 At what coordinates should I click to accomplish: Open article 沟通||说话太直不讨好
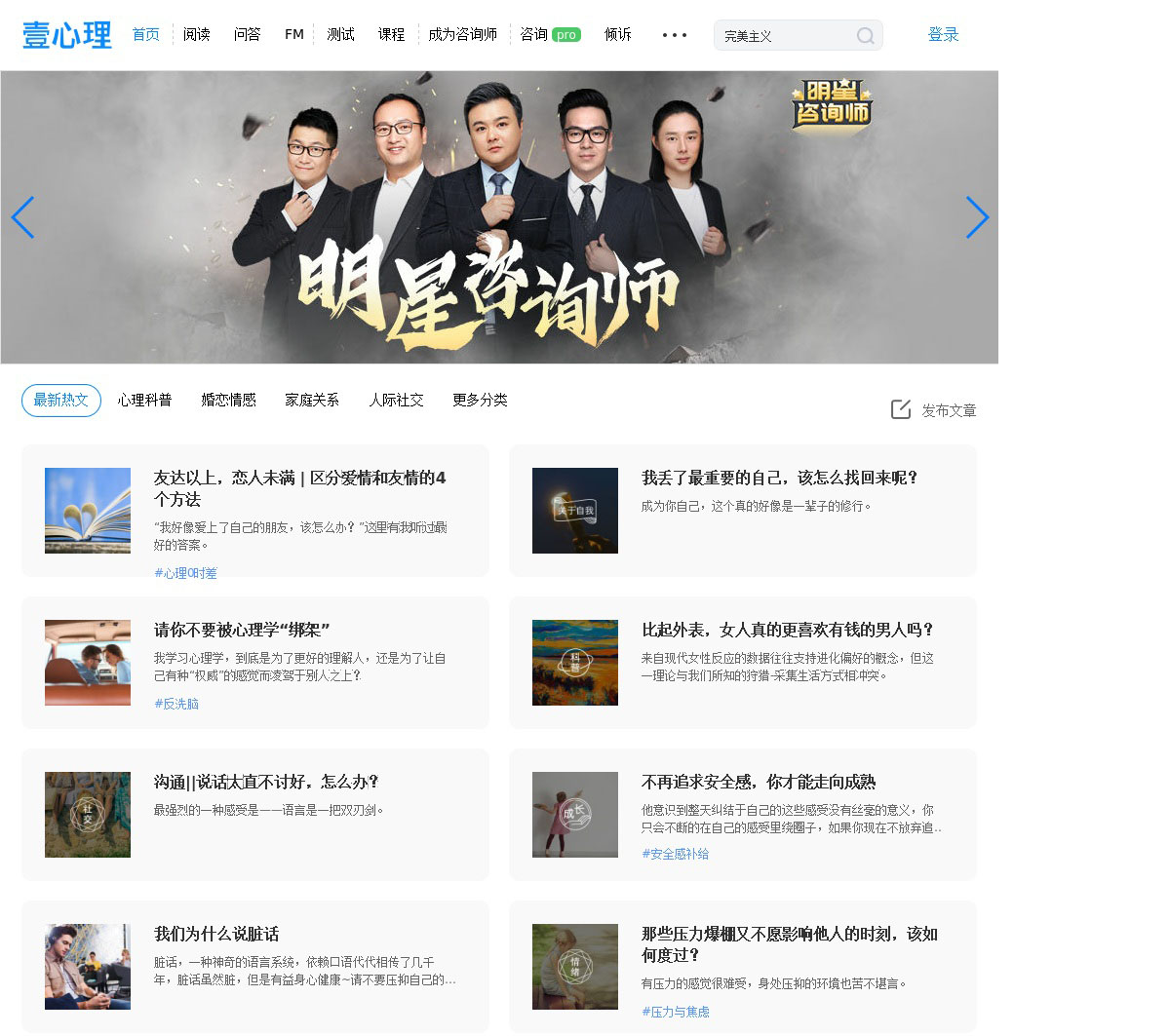tap(266, 782)
